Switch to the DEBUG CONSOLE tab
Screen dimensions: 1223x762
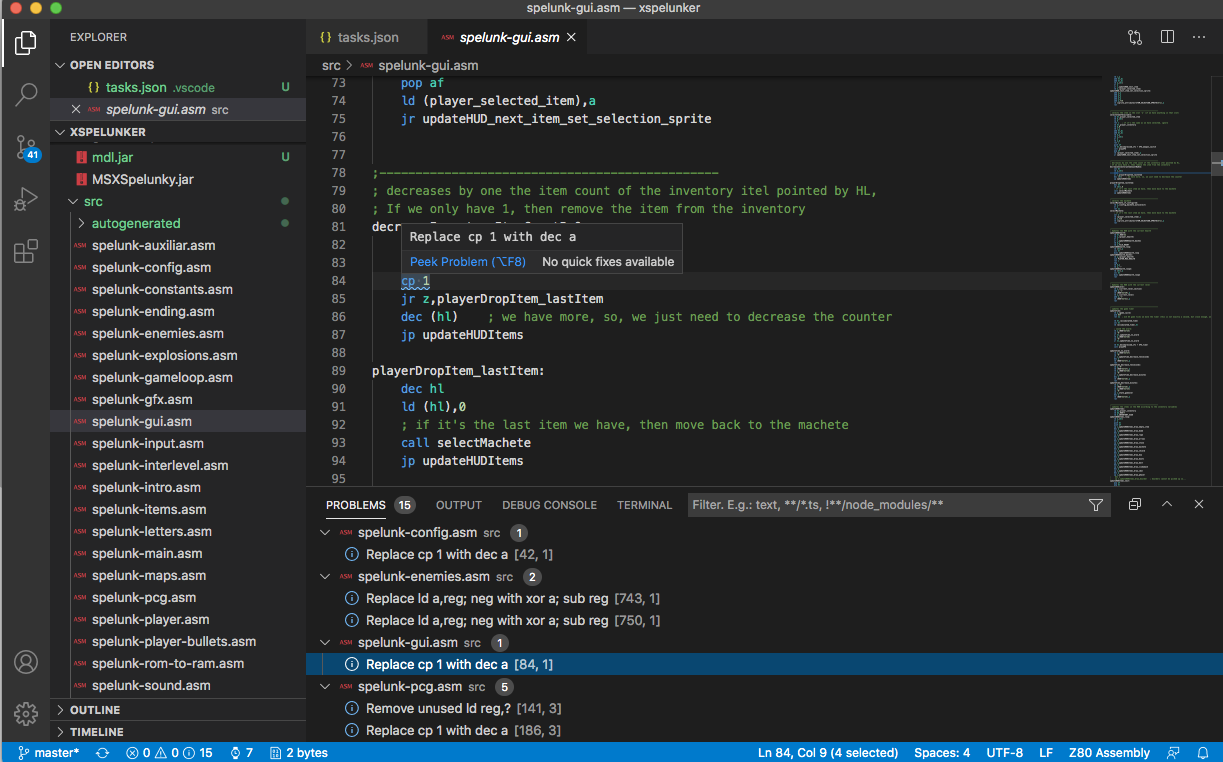pyautogui.click(x=549, y=505)
